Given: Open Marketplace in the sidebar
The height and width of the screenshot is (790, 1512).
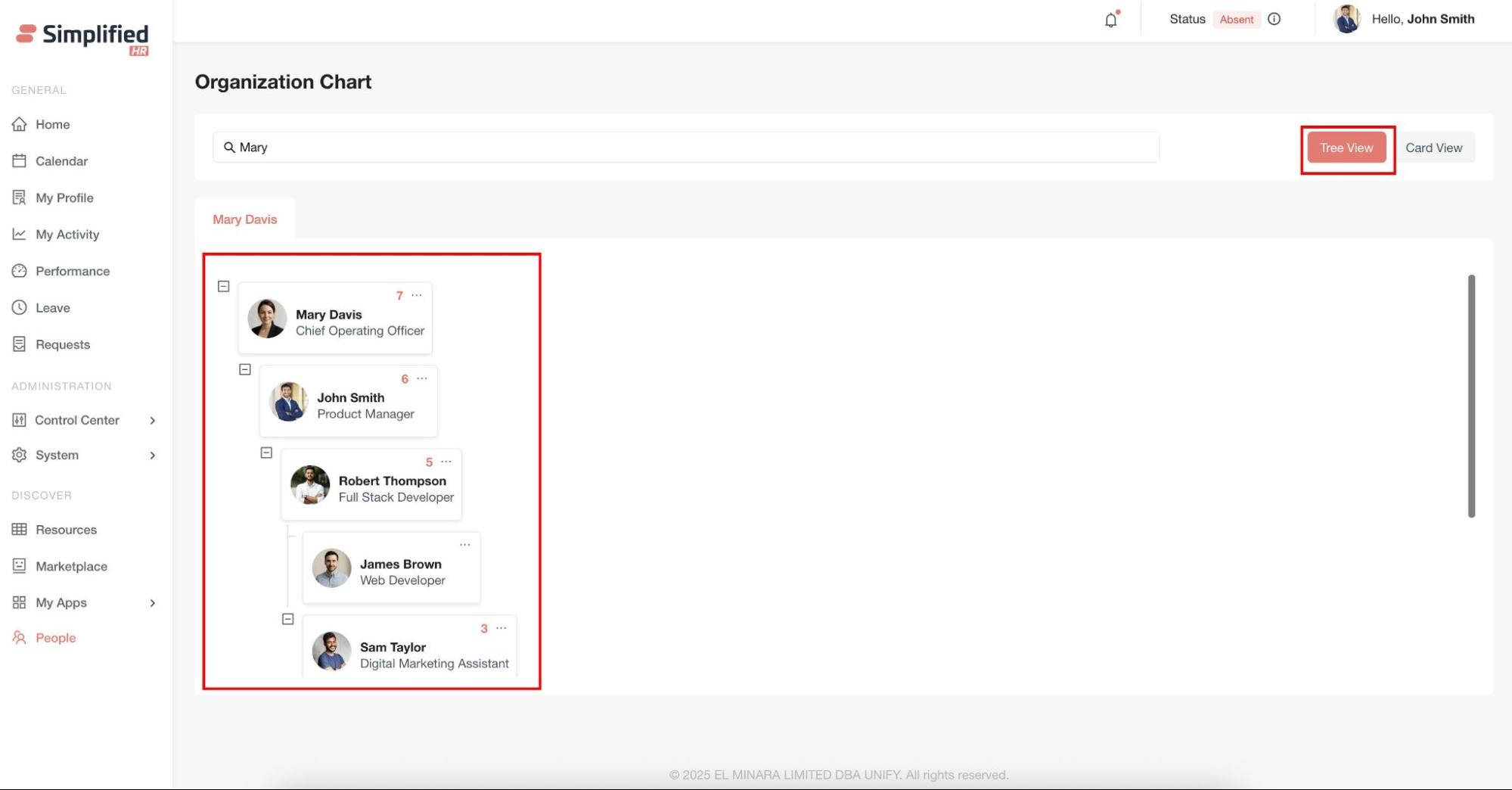Looking at the screenshot, I should point(71,566).
